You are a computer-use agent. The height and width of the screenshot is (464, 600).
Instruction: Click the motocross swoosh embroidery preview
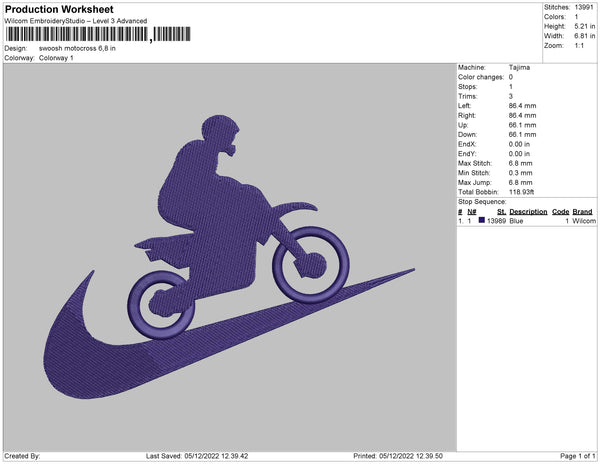coord(229,257)
